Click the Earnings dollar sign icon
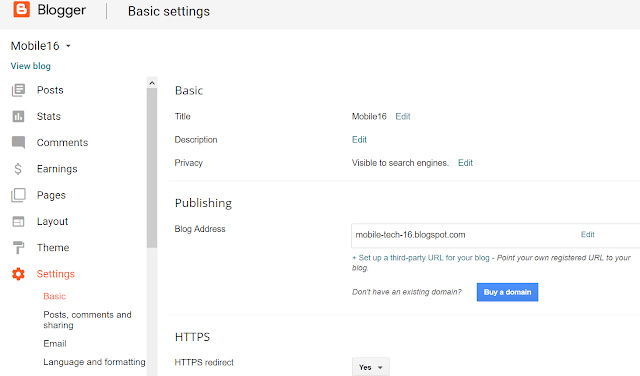This screenshot has height=376, width=640. pyautogui.click(x=18, y=169)
